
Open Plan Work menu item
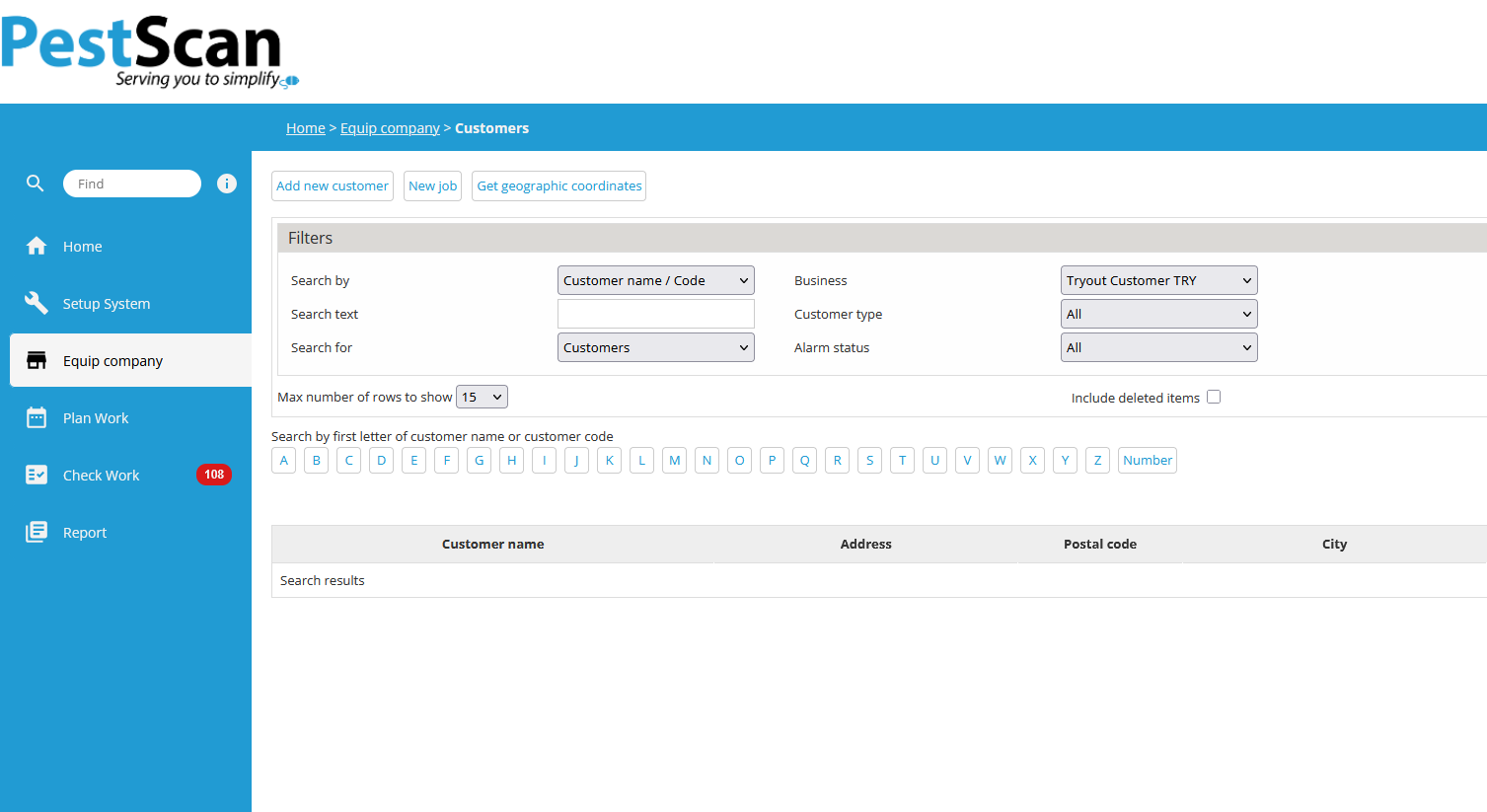point(96,418)
